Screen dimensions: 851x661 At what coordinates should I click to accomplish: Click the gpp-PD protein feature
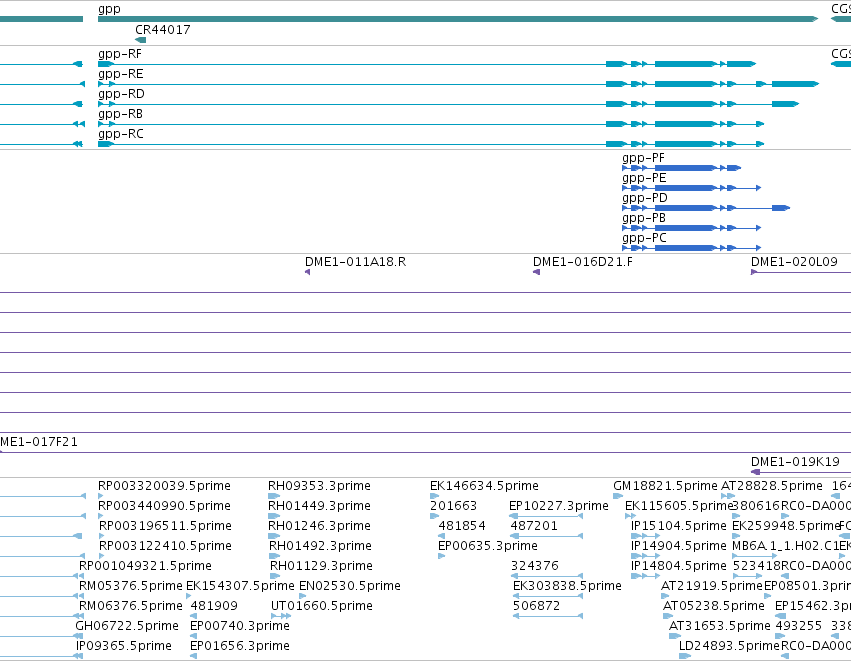(x=706, y=208)
